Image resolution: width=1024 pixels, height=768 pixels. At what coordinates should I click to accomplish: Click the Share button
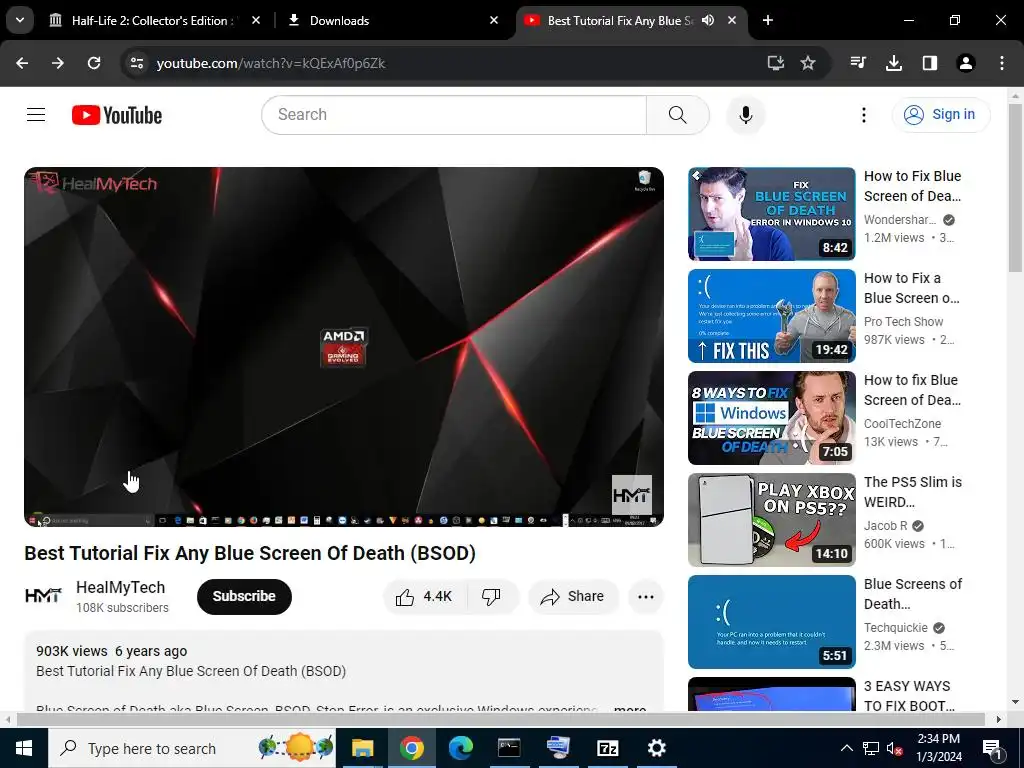point(573,596)
